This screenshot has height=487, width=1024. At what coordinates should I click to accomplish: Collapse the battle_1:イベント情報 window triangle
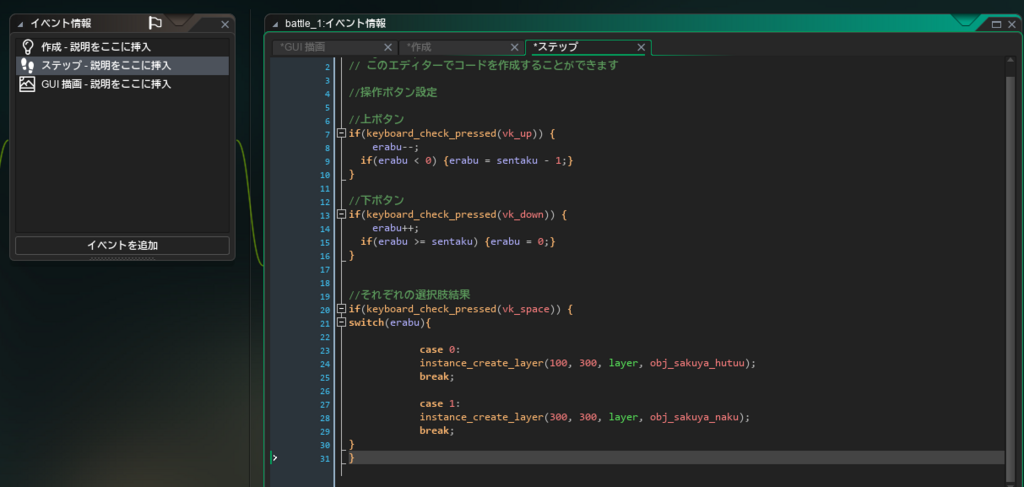tap(275, 23)
